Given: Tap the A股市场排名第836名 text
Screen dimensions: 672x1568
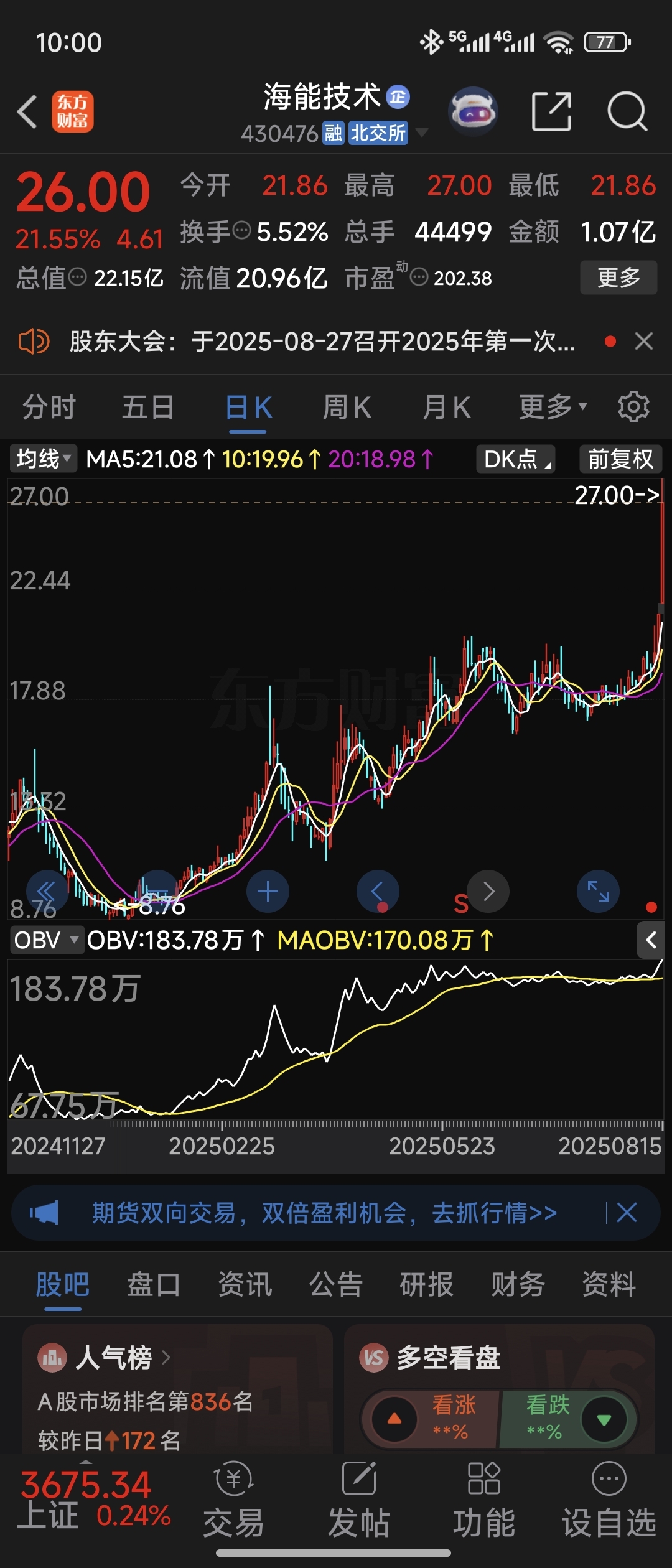Looking at the screenshot, I should pos(146,1401).
